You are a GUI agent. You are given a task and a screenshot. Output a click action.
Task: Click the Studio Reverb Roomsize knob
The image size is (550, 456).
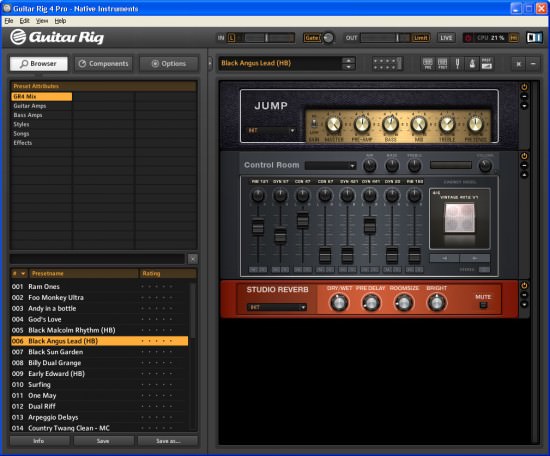[403, 302]
